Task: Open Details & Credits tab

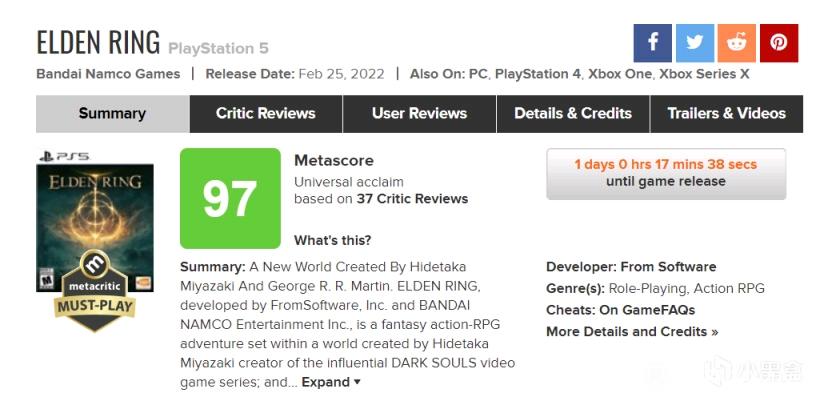Action: click(573, 114)
